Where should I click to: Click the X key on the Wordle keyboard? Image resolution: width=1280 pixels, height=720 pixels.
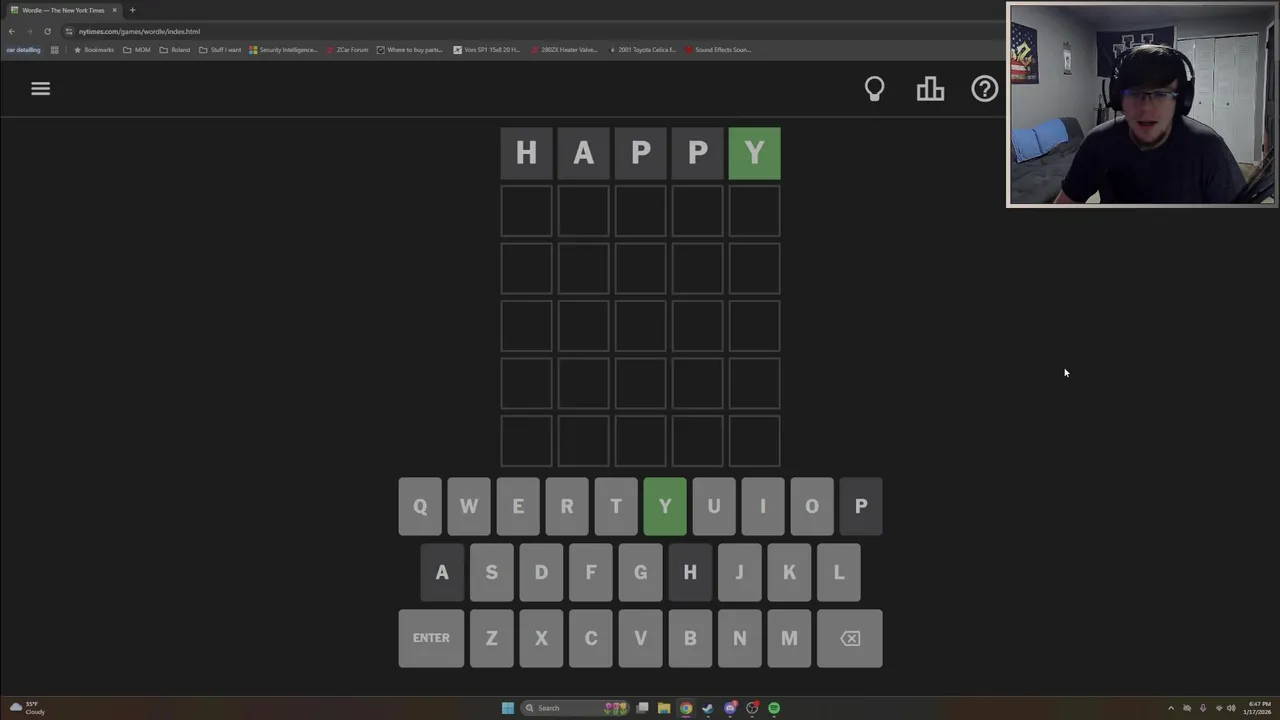541,638
